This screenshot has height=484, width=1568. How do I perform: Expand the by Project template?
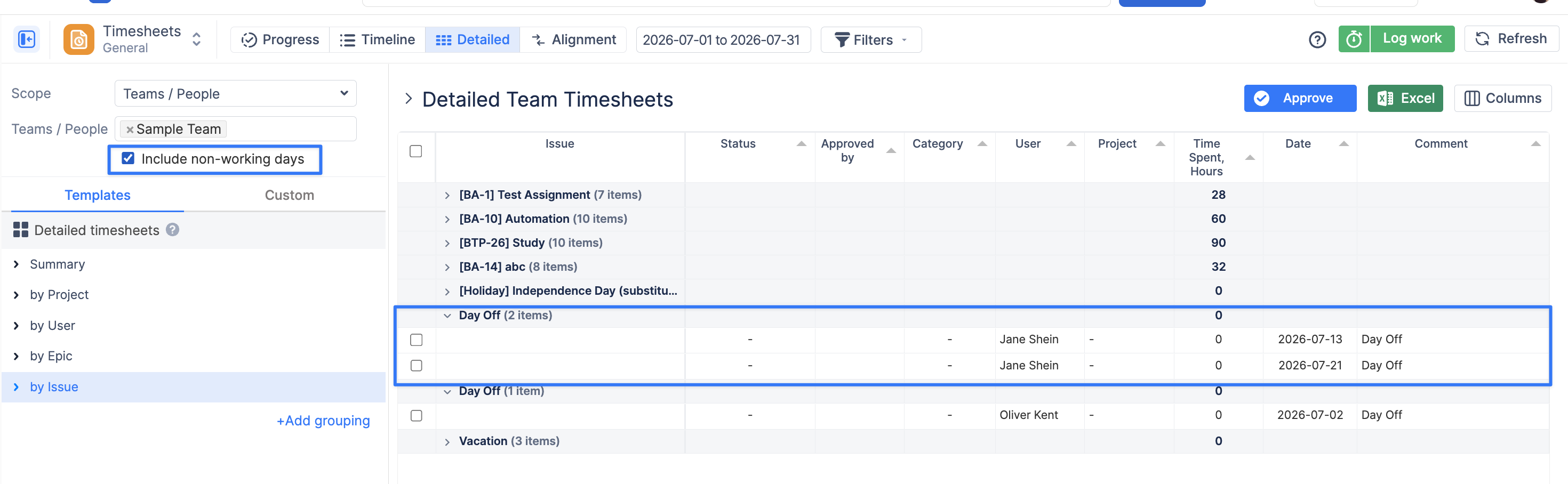[17, 294]
